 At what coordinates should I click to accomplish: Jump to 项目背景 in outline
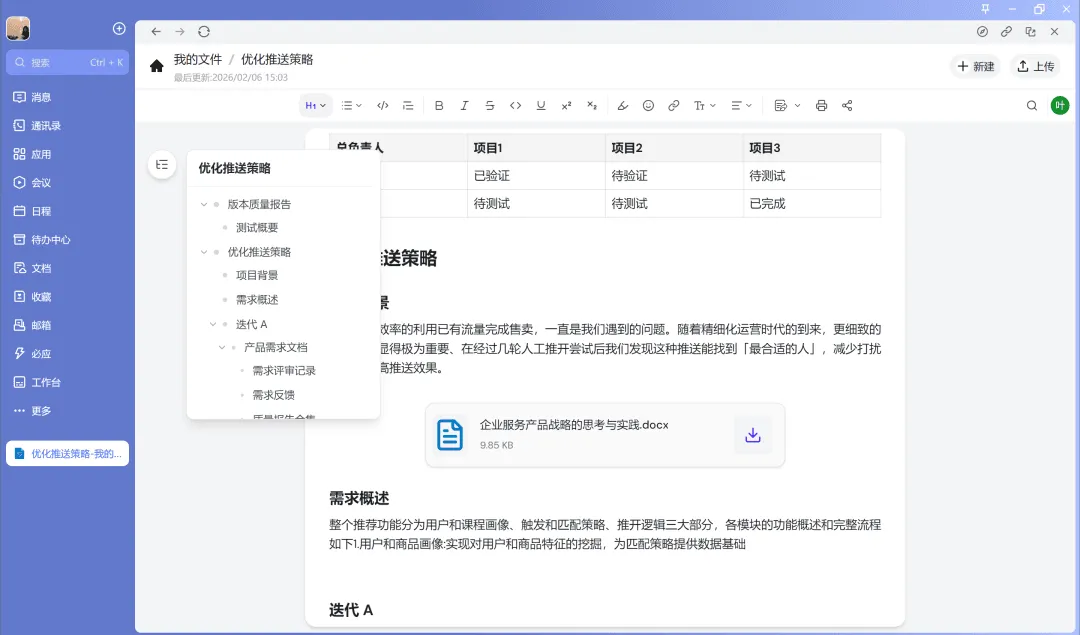[257, 275]
